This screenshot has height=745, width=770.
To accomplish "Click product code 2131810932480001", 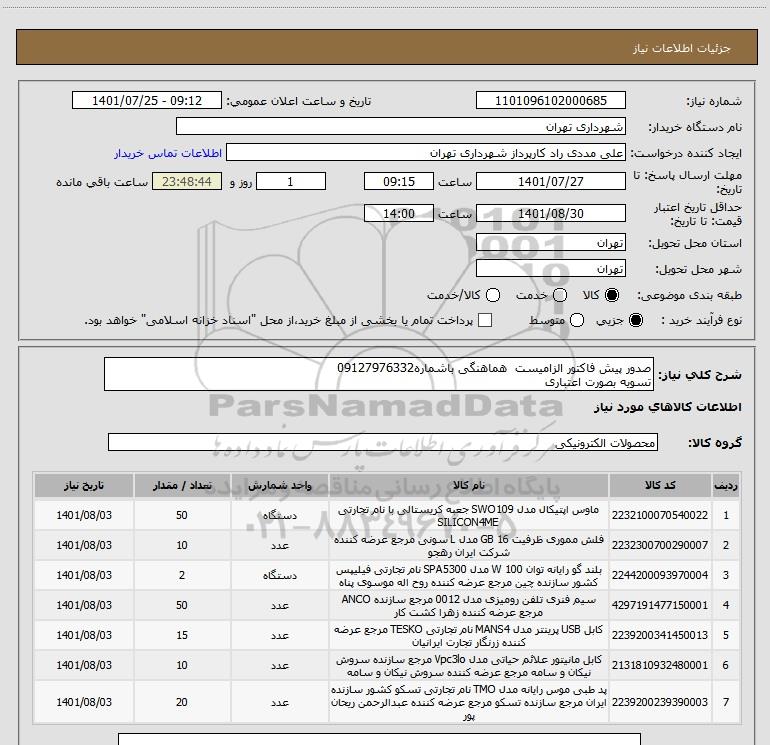I will tap(660, 665).
